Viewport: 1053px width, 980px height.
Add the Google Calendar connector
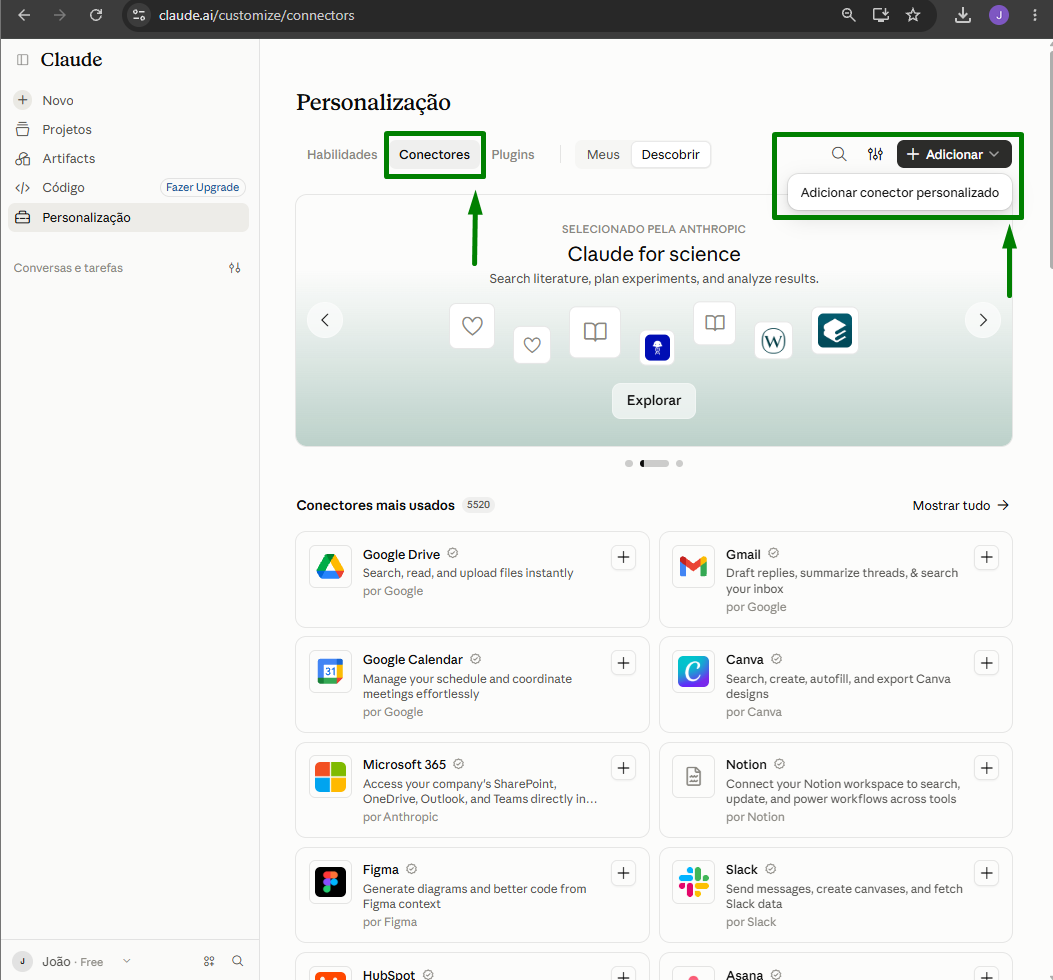[x=623, y=664]
